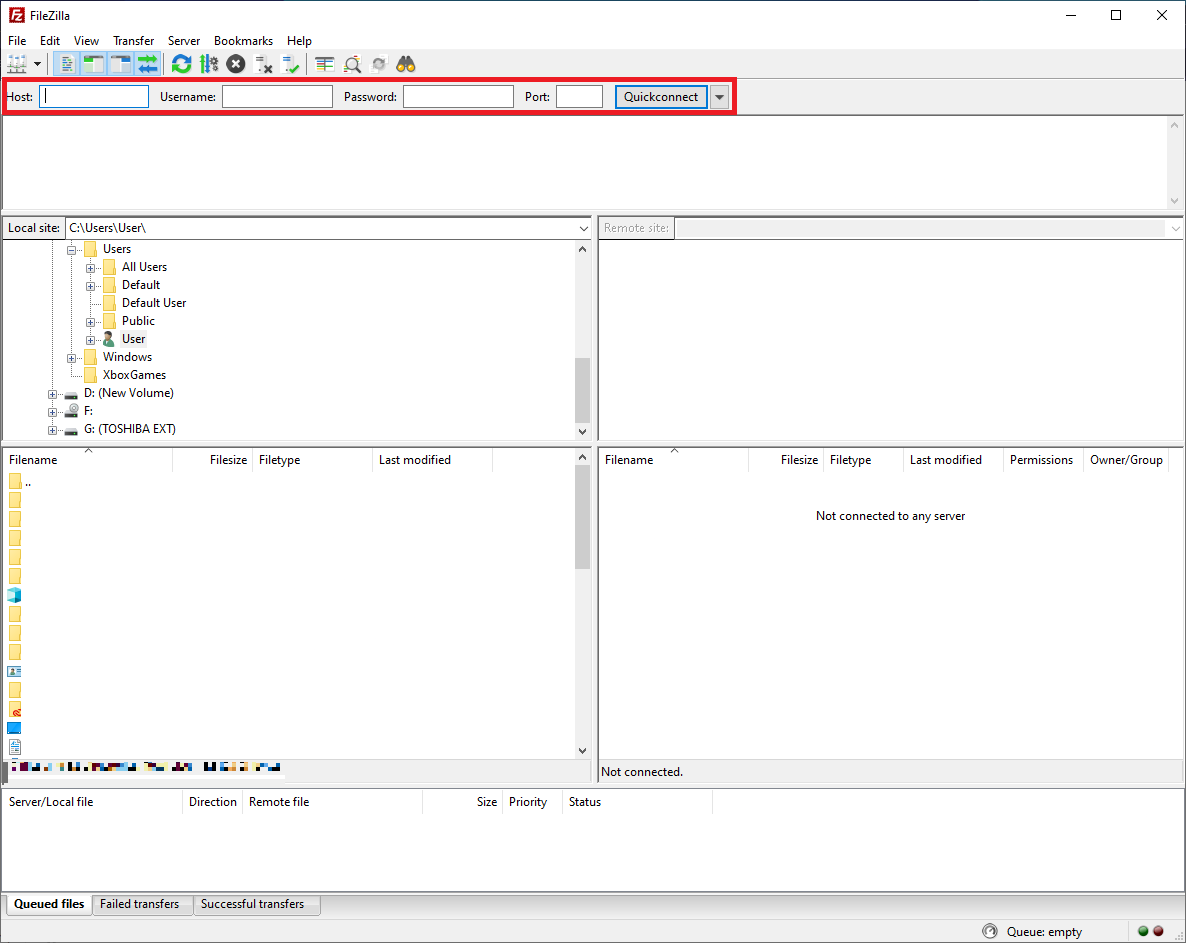Select the Public folder in tree
1186x943 pixels.
(138, 321)
